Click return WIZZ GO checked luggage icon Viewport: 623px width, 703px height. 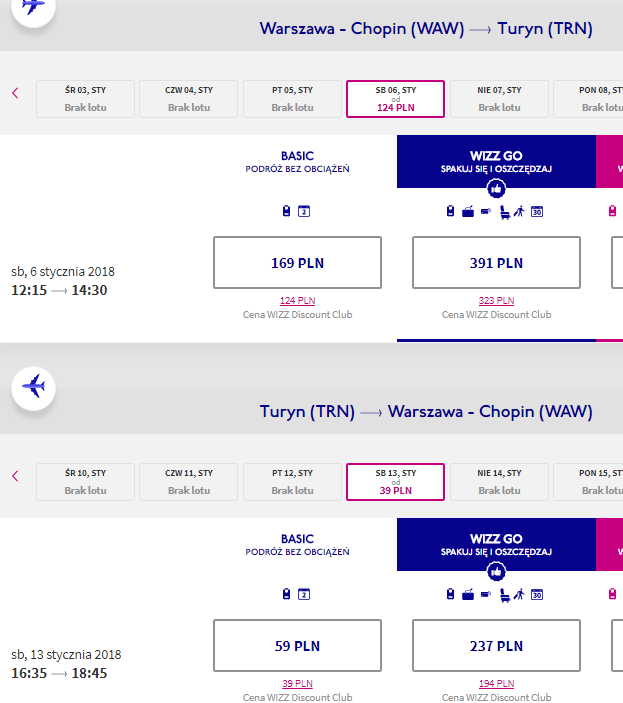pos(486,595)
